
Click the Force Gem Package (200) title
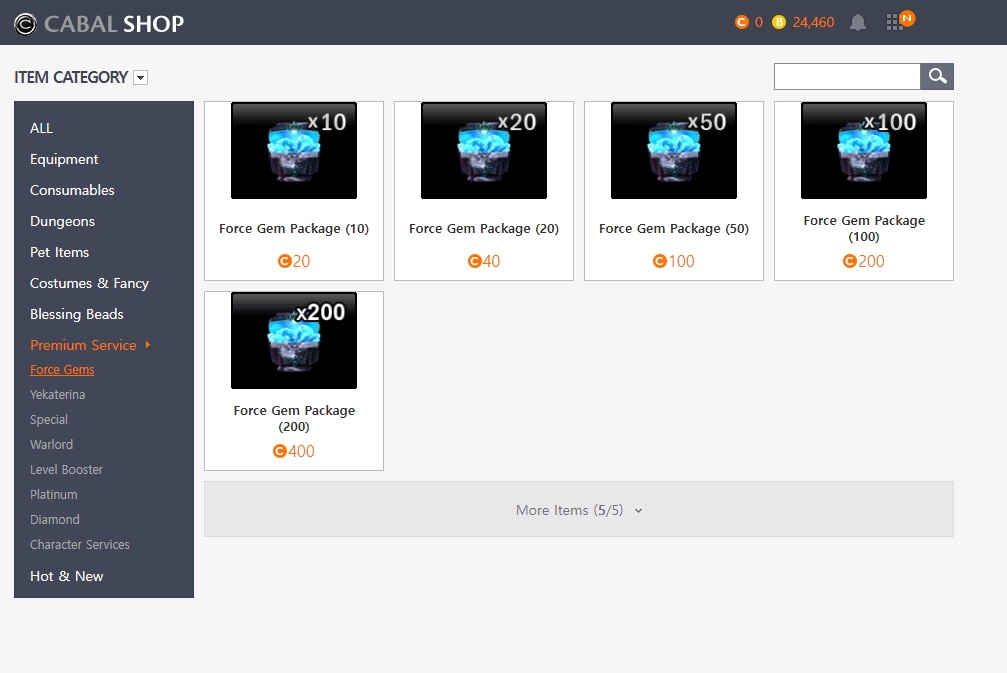click(x=293, y=419)
